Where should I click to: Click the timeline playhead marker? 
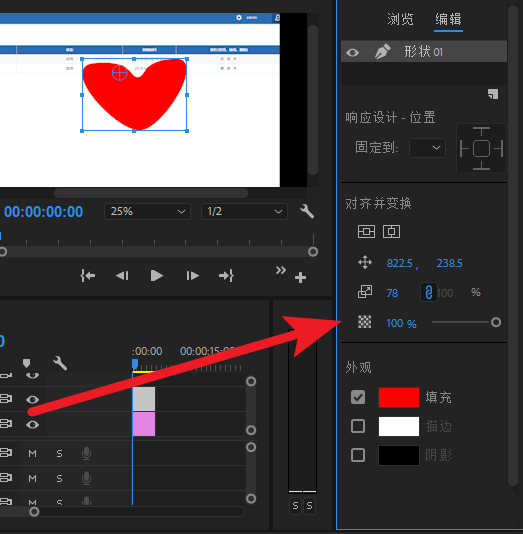[x=135, y=364]
